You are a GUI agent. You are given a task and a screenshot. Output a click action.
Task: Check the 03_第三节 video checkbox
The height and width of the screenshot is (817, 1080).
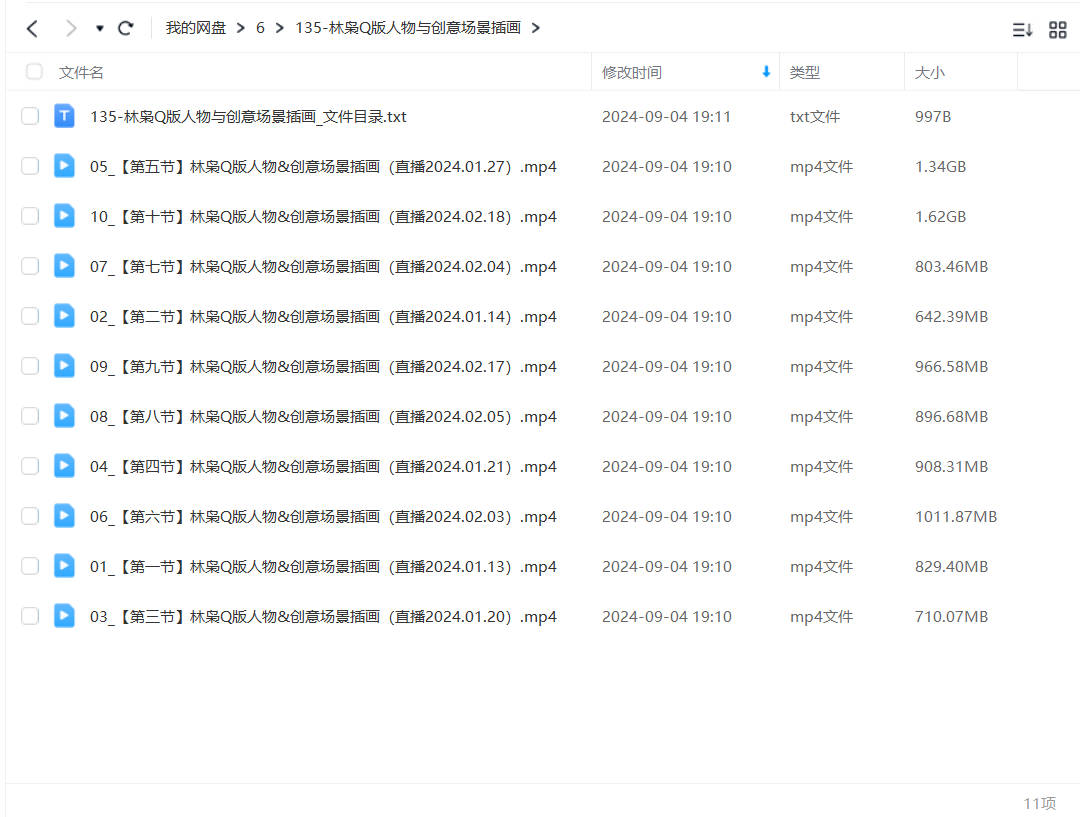coord(30,616)
